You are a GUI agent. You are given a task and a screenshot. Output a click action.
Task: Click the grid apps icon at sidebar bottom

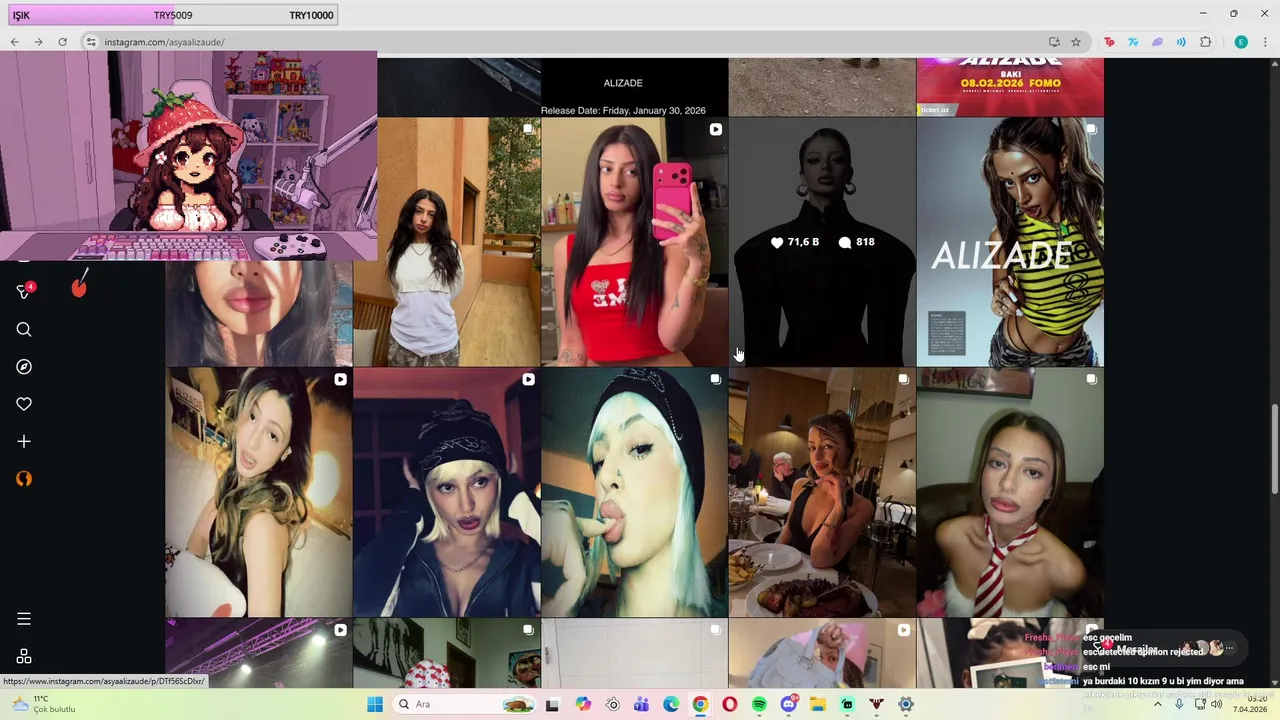tap(24, 656)
